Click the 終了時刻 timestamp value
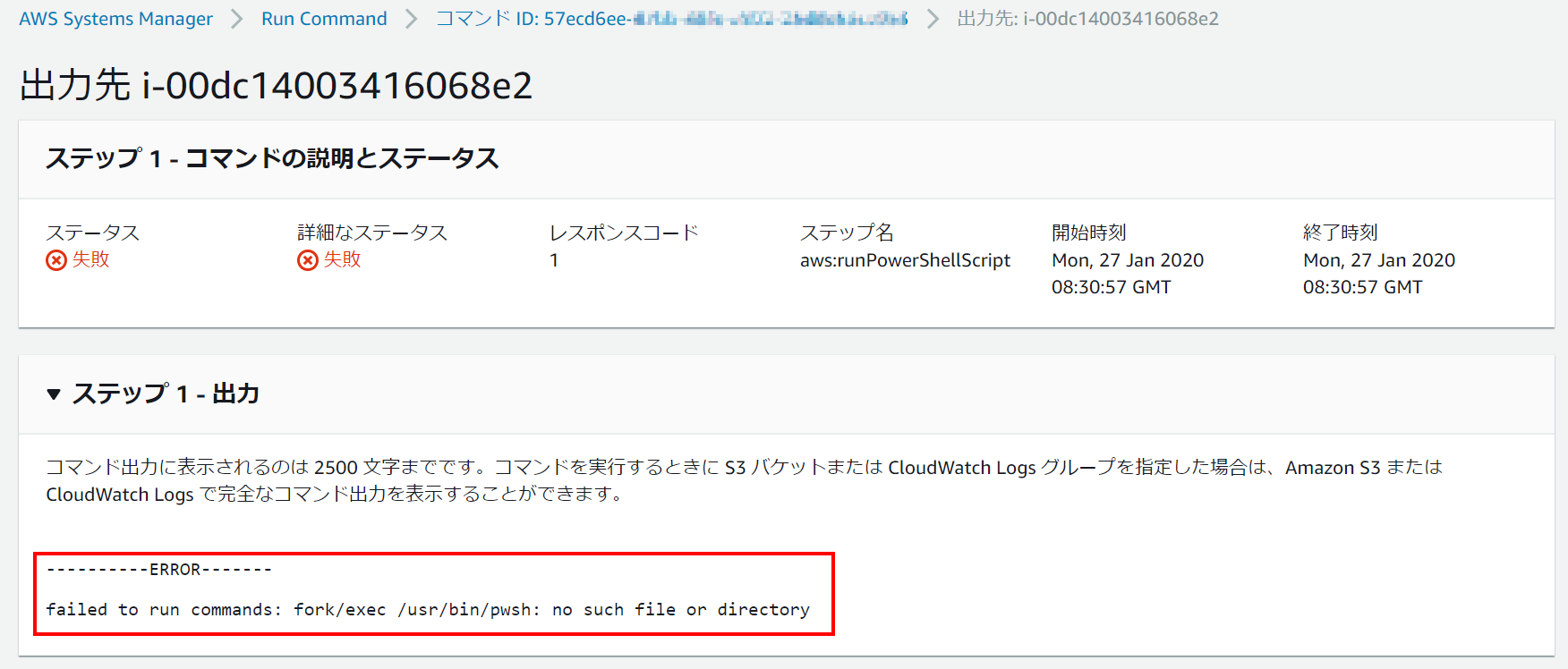The width and height of the screenshot is (1568, 669). (x=1378, y=273)
